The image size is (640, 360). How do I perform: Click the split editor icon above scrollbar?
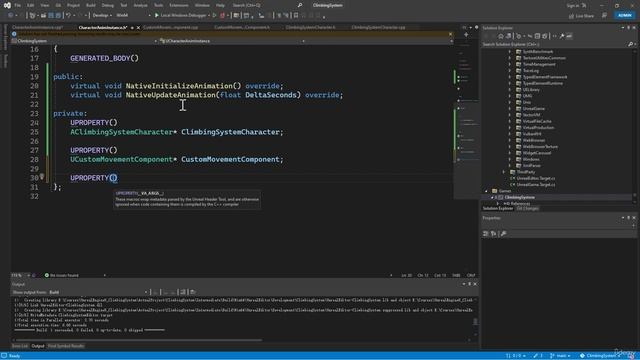(466, 35)
